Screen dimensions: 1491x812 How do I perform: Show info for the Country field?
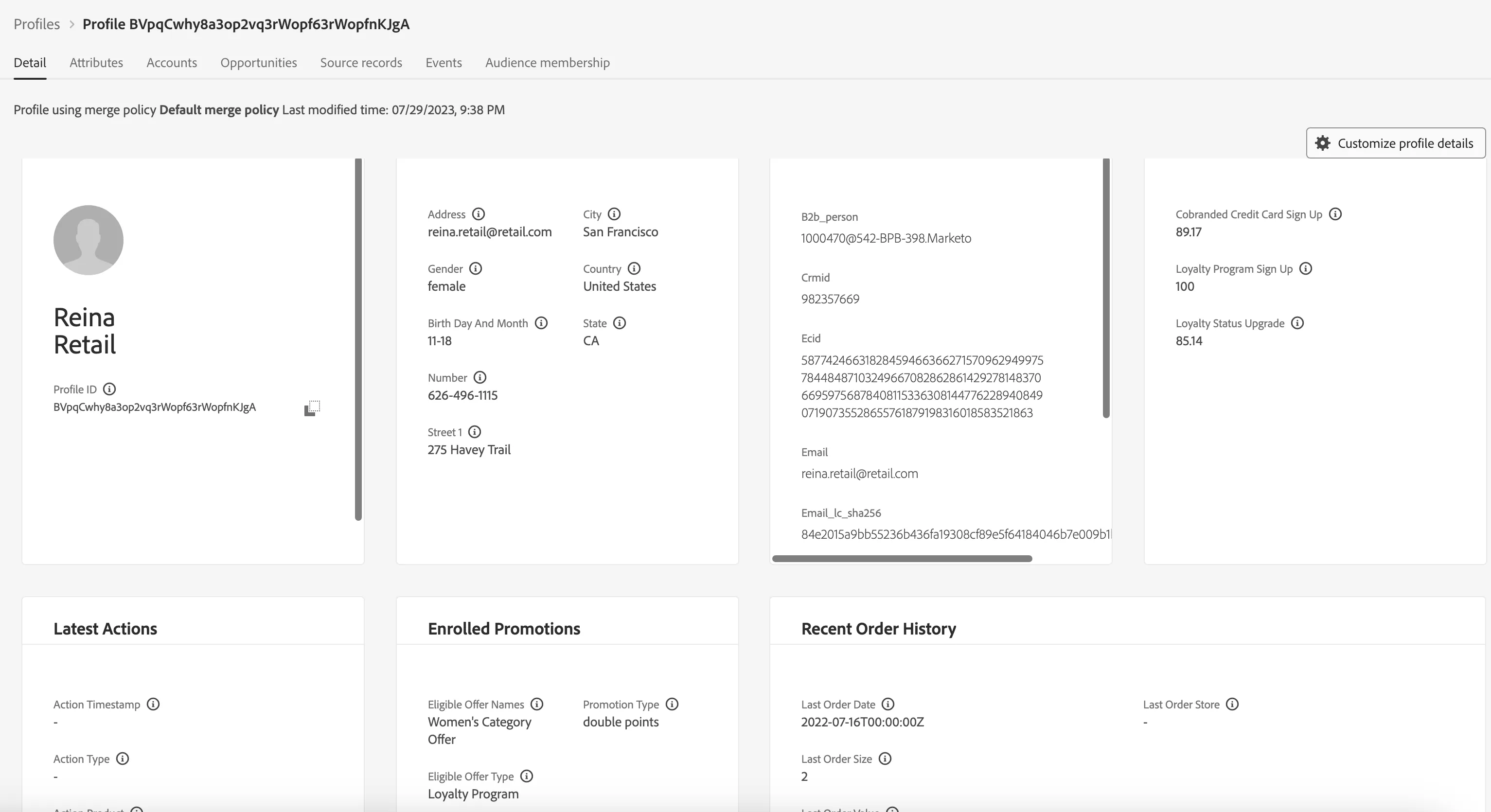(634, 268)
